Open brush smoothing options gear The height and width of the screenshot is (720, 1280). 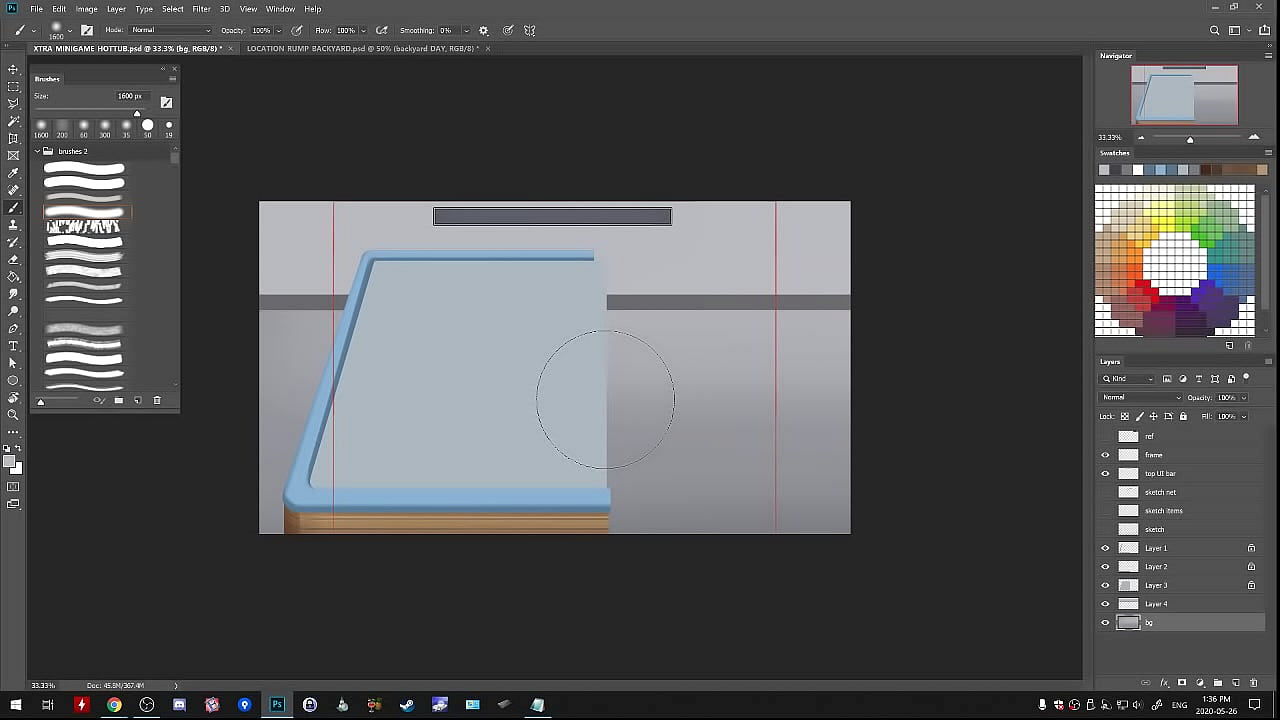484,31
